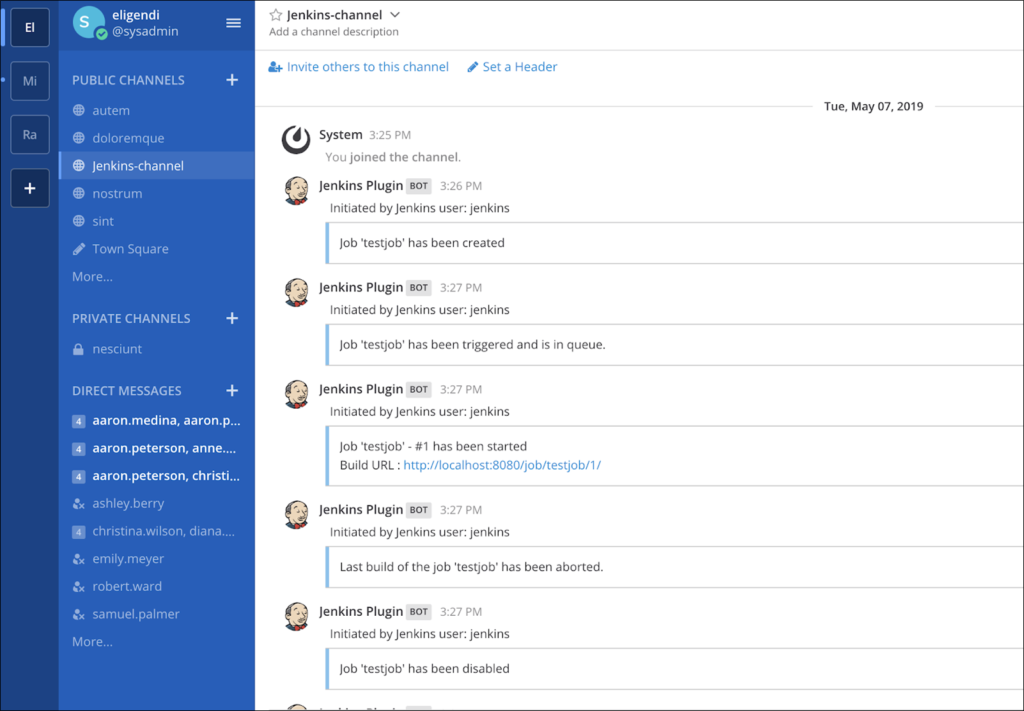Click "has been triggered and is in queue" text
Viewport: 1024px width, 711px height.
point(472,344)
